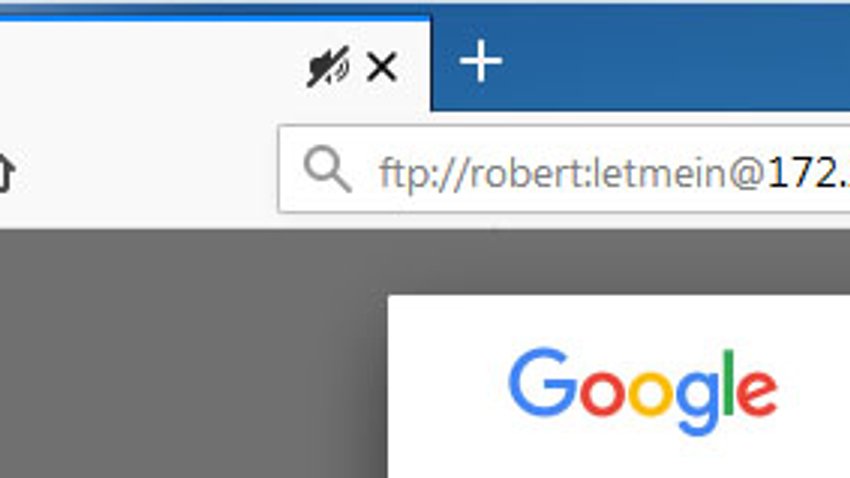This screenshot has height=478, width=850.
Task: Focus the address bar showing the ftp URL
Action: click(564, 169)
